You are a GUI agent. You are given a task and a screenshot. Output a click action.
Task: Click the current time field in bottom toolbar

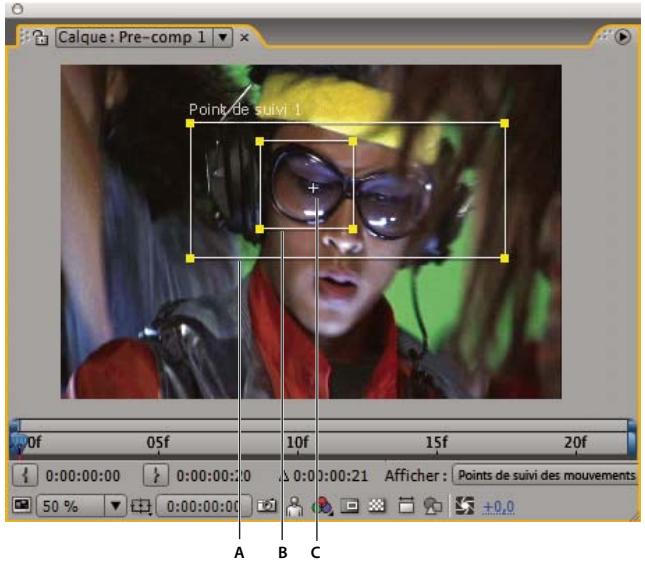[203, 506]
